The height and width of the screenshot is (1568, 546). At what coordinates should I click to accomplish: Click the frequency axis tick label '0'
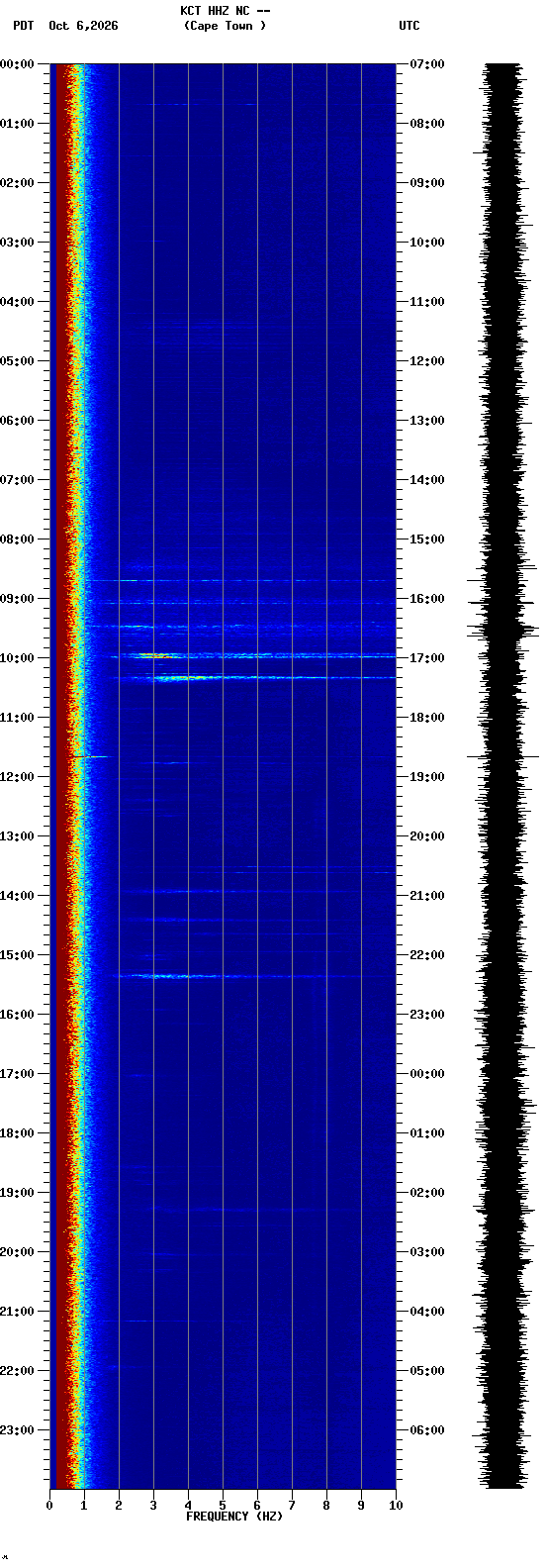(x=49, y=1506)
